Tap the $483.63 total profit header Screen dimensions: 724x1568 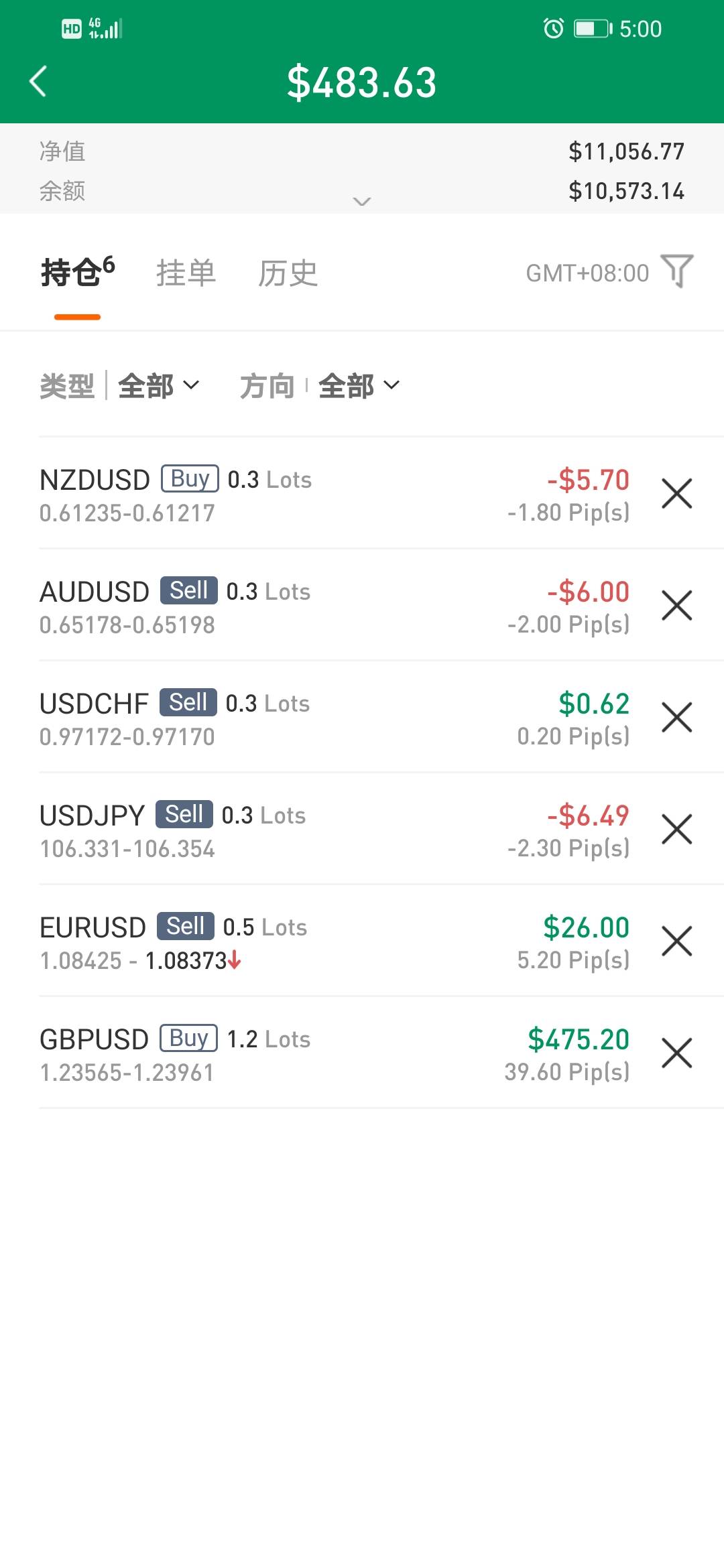[362, 83]
